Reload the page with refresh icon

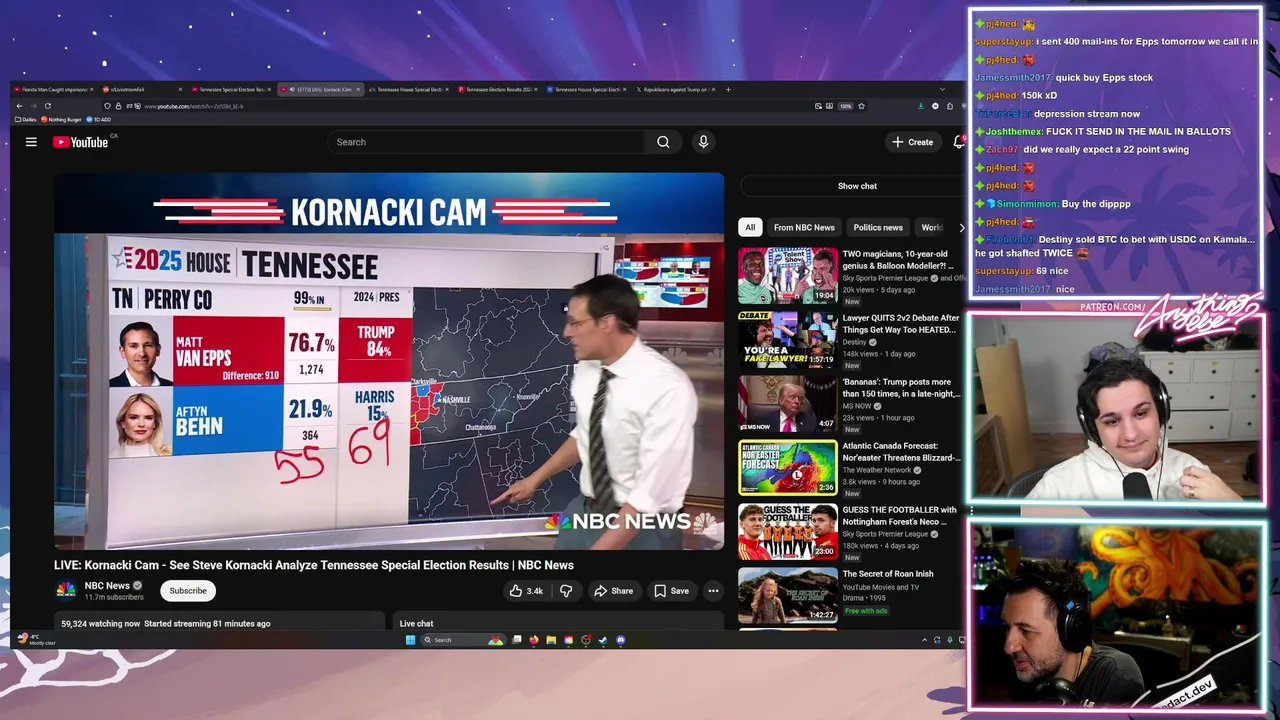tap(47, 106)
